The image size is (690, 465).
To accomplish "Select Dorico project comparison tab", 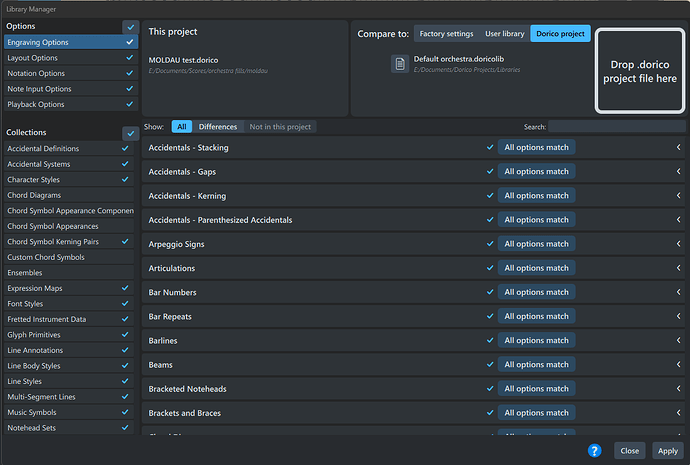I will [x=560, y=33].
